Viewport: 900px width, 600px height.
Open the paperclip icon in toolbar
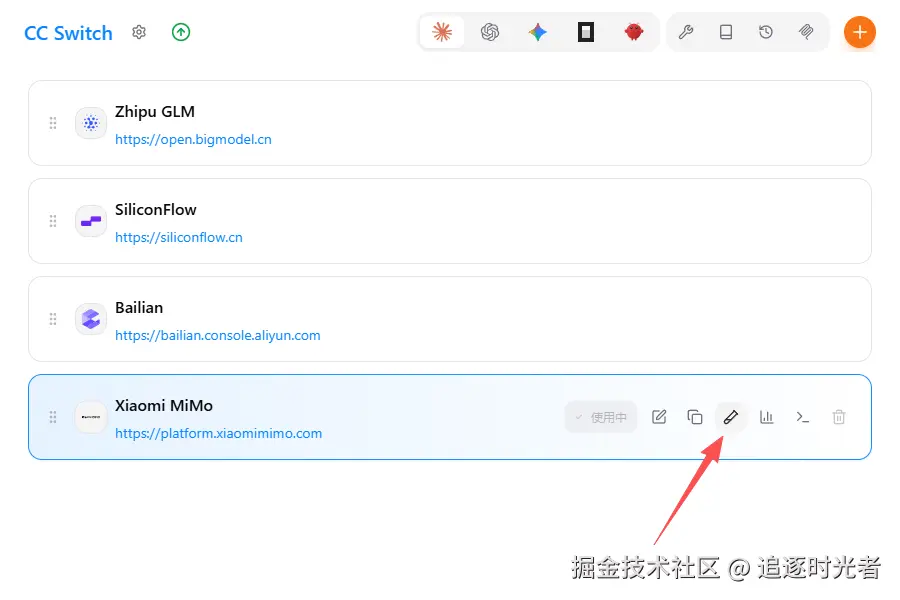pos(806,32)
